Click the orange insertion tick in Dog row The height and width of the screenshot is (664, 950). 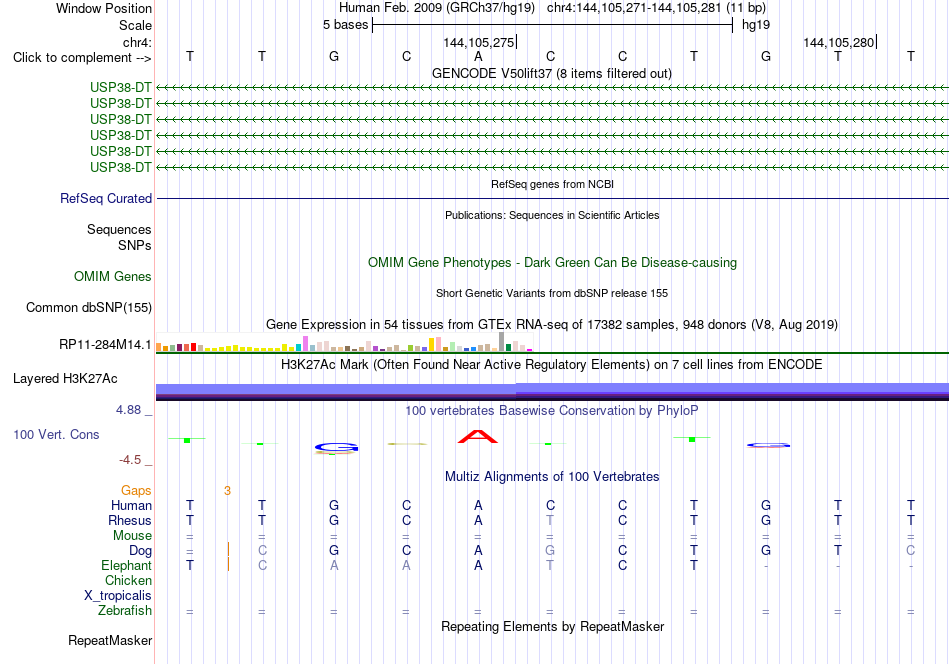pyautogui.click(x=228, y=549)
